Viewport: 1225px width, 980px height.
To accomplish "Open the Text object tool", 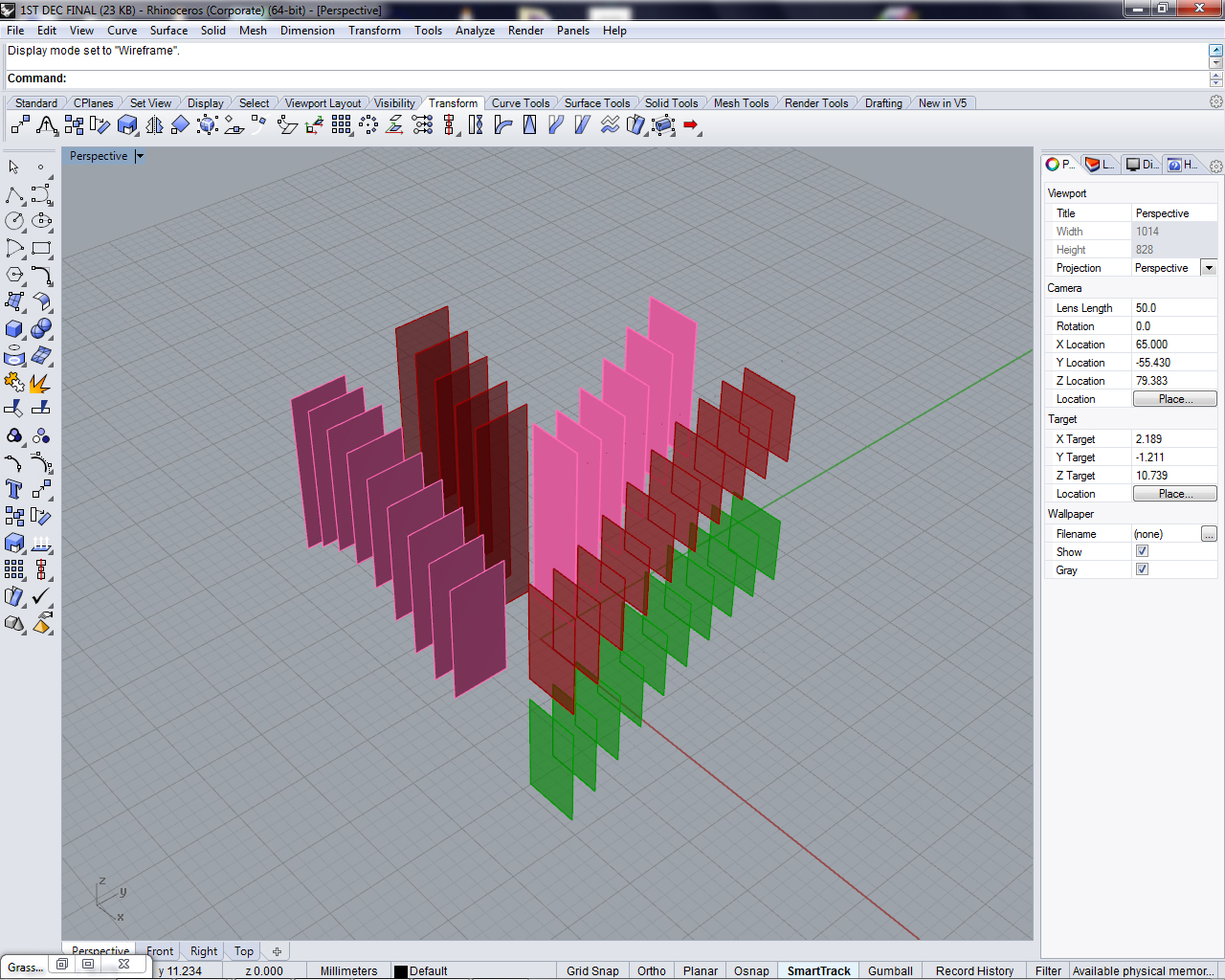I will click(13, 489).
